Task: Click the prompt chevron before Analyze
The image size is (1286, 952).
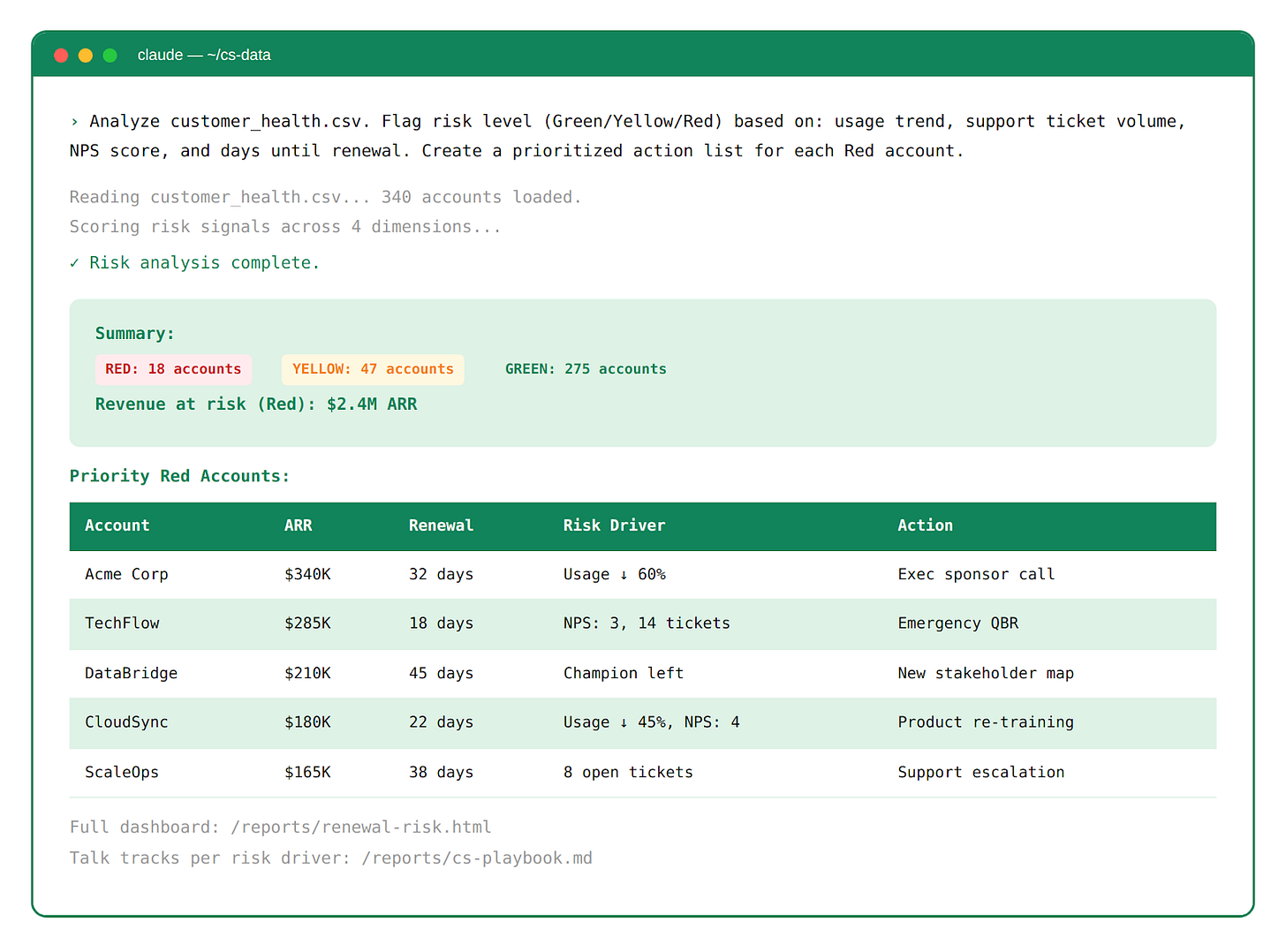Action: (x=74, y=122)
